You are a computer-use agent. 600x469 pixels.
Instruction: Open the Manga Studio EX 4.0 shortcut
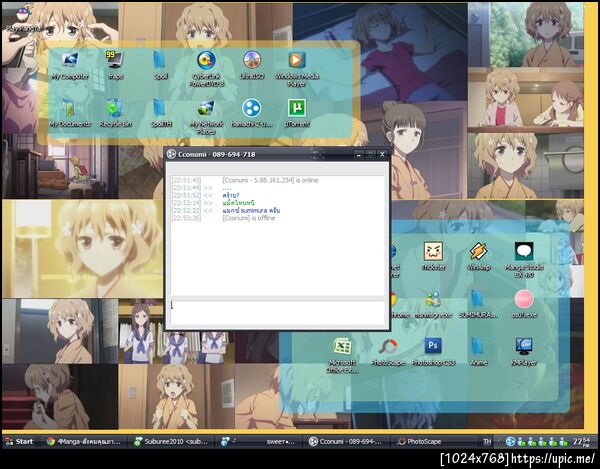tap(524, 260)
